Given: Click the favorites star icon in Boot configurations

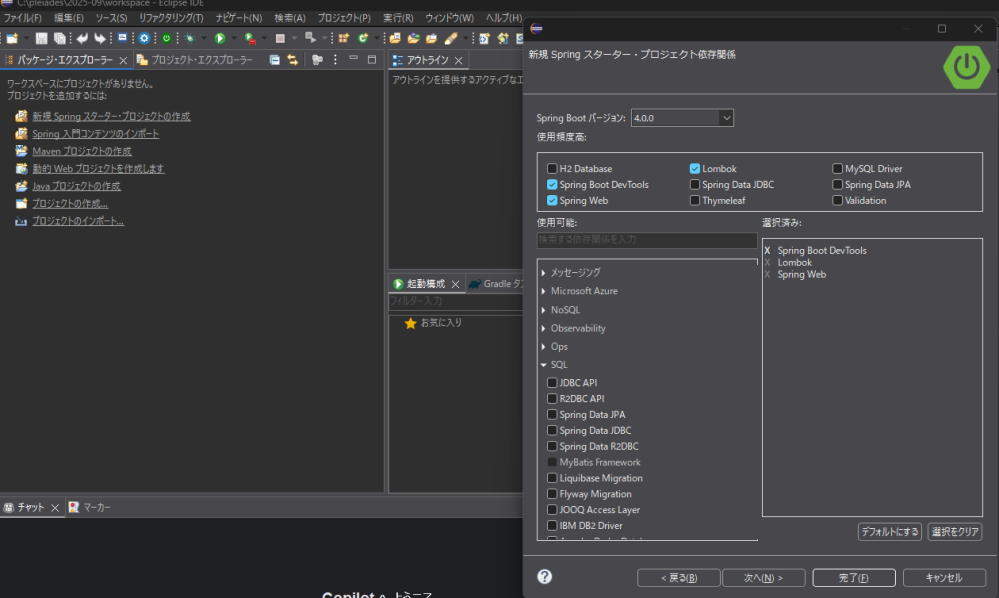Looking at the screenshot, I should click(411, 324).
